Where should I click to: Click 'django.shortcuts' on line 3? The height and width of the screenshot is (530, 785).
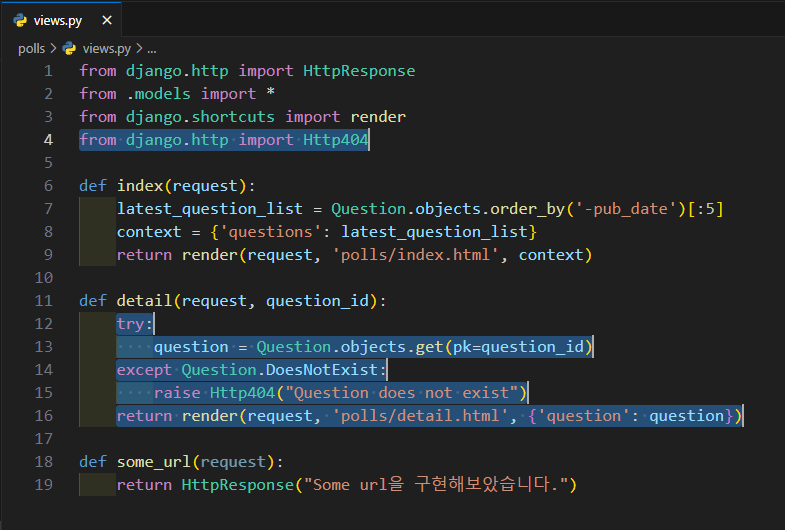pos(200,117)
